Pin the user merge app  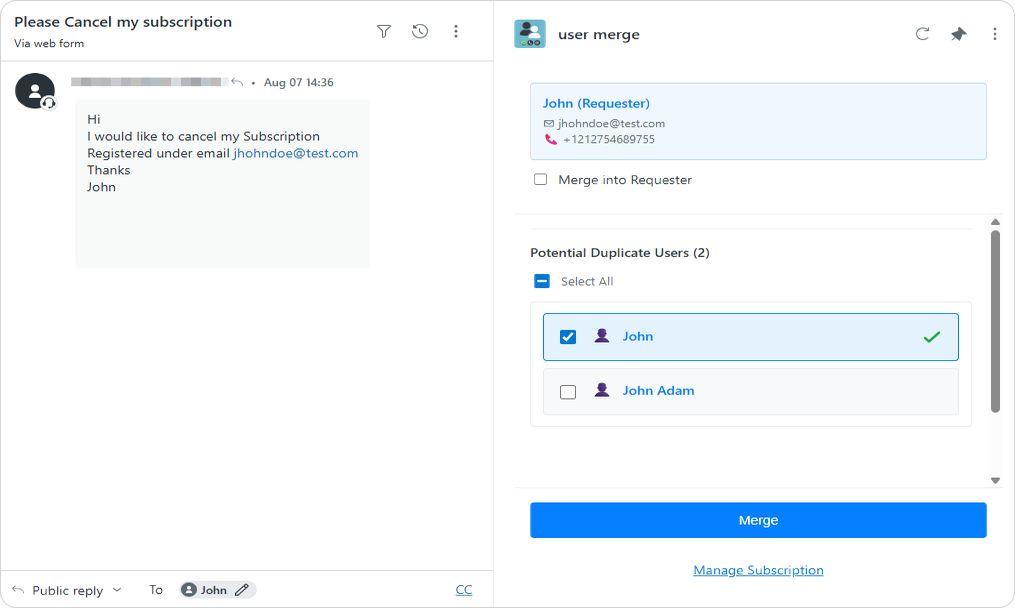pyautogui.click(x=958, y=34)
